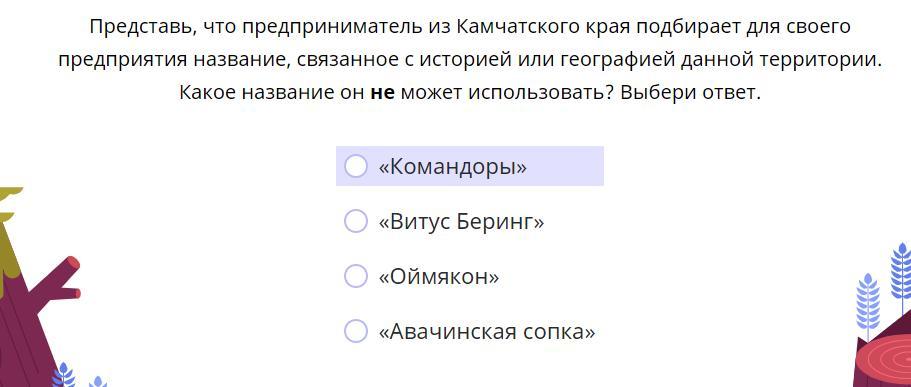Pick the «Авачинская сопка» radio button
This screenshot has width=911, height=387.
pos(356,331)
